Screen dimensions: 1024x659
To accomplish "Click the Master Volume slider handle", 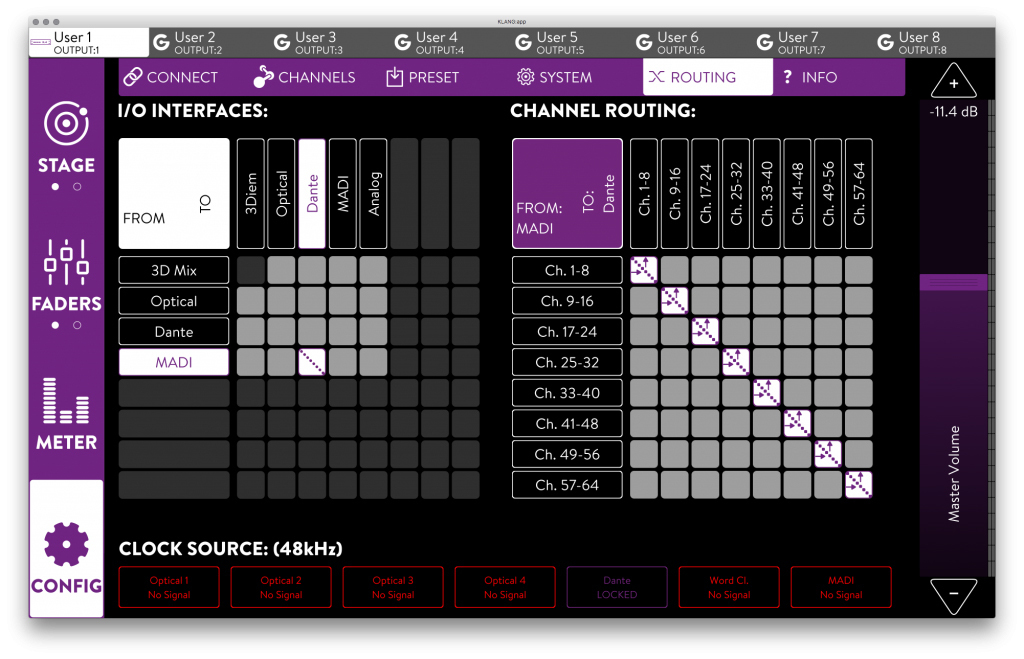I will 953,283.
